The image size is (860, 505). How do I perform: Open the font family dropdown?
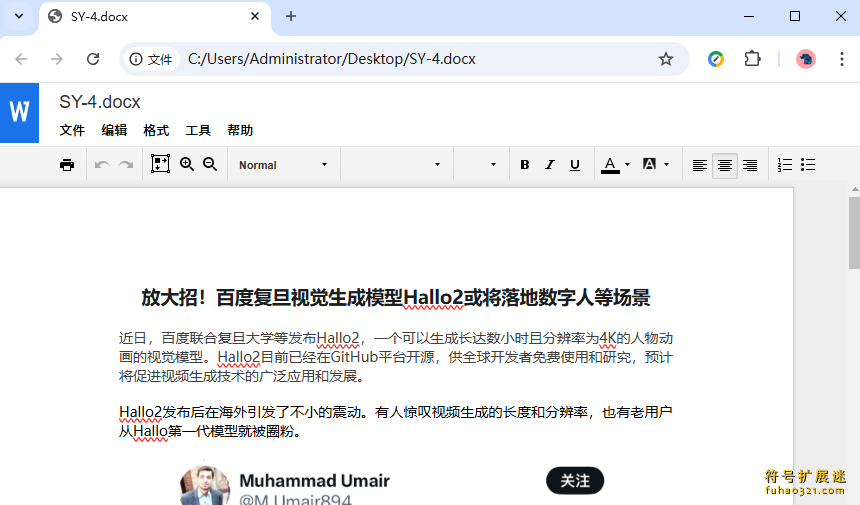[x=397, y=165]
